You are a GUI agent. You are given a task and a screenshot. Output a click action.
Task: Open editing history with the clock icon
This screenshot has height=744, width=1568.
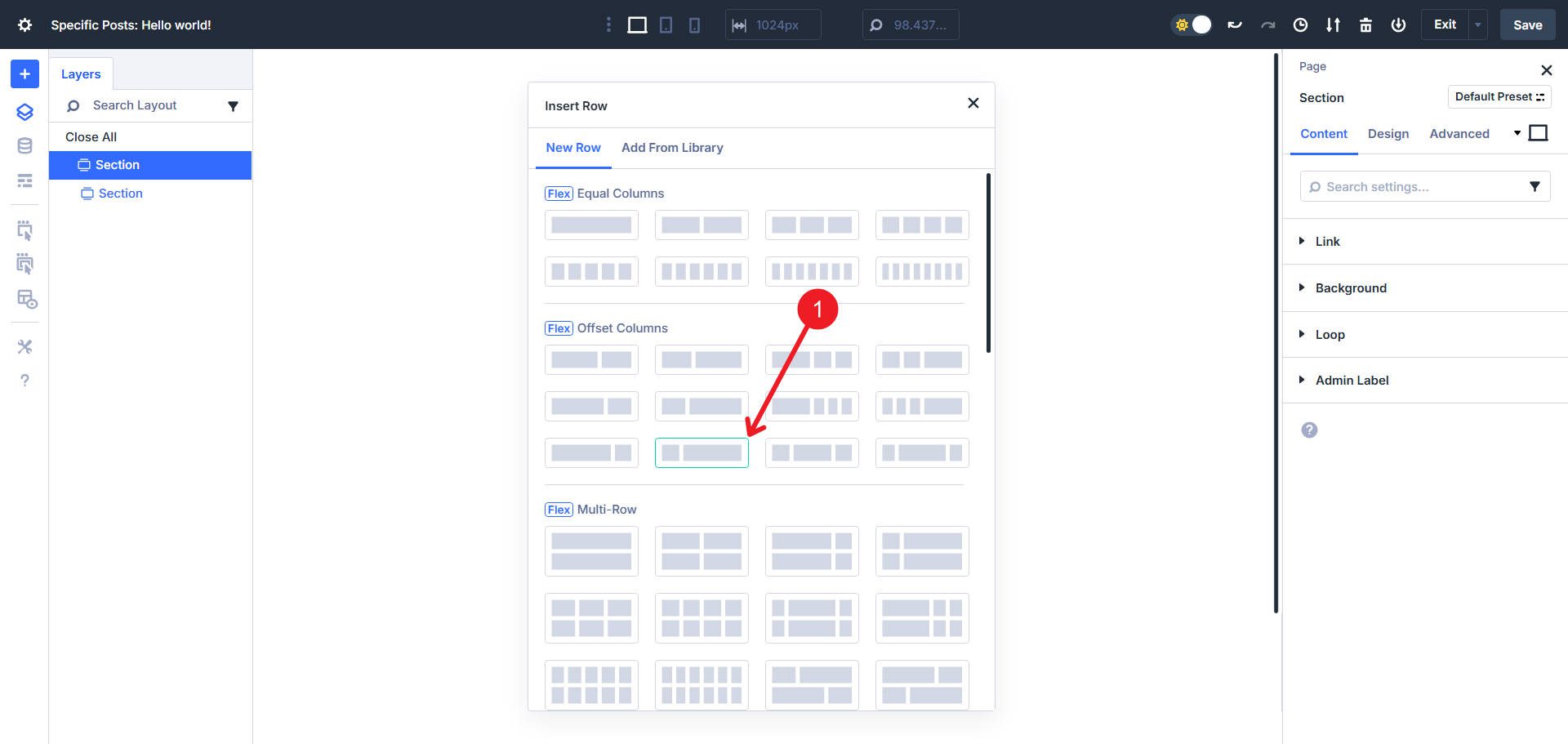click(x=1300, y=25)
